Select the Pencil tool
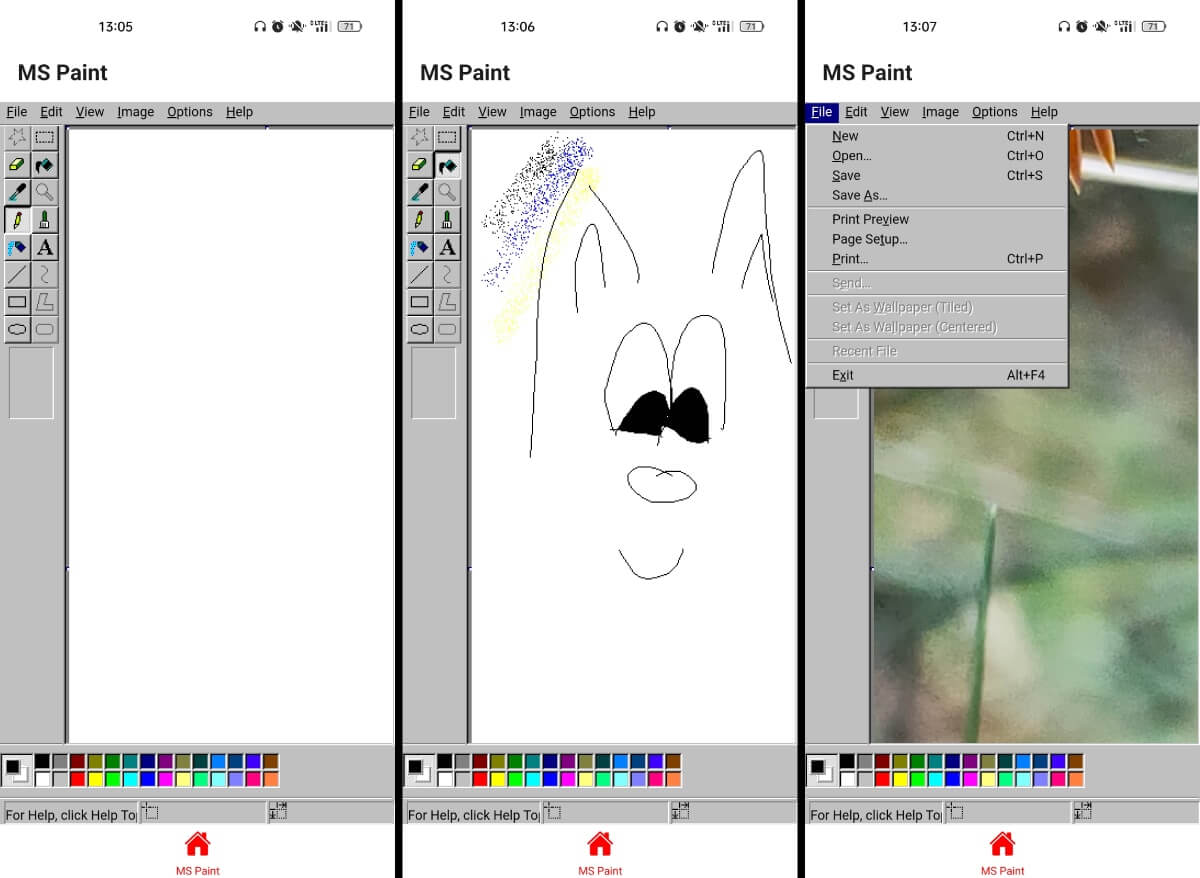This screenshot has width=1200, height=878. (x=16, y=219)
